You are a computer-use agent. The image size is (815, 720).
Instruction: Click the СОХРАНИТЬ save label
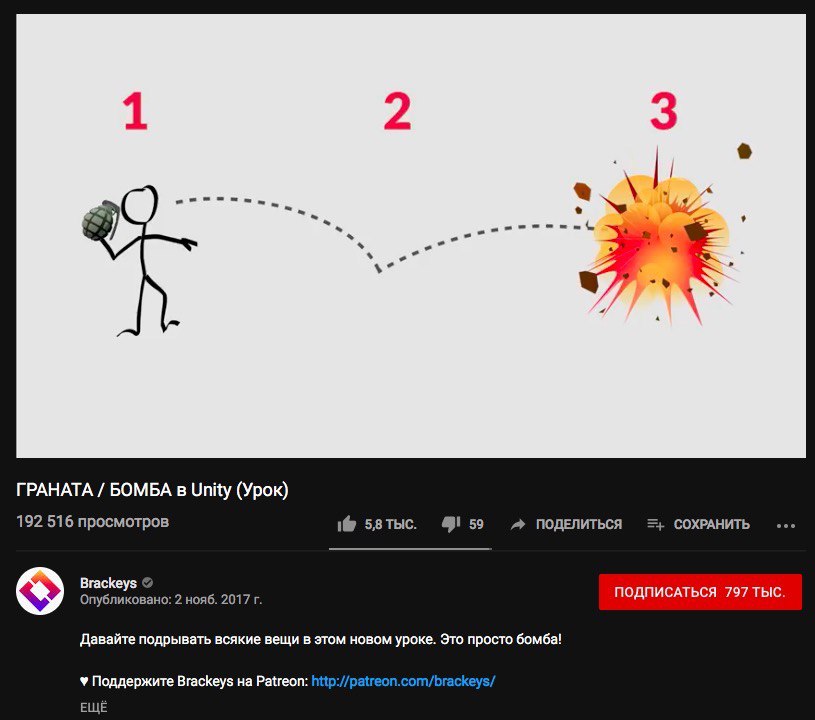pyautogui.click(x=712, y=524)
